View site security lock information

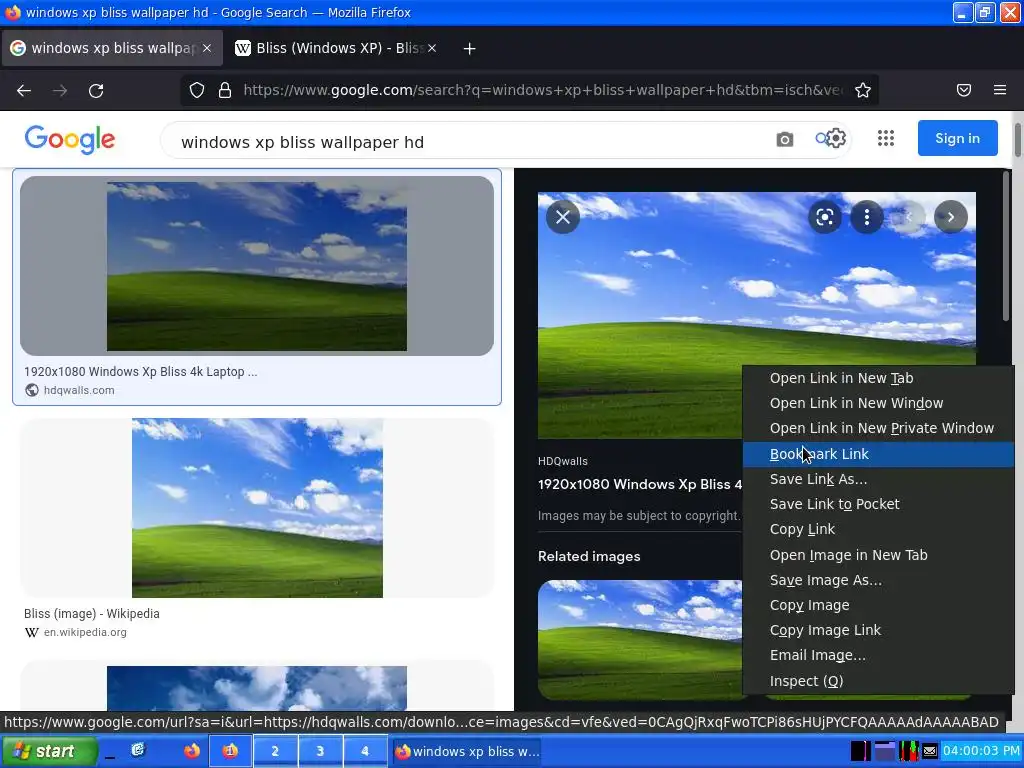pos(225,90)
